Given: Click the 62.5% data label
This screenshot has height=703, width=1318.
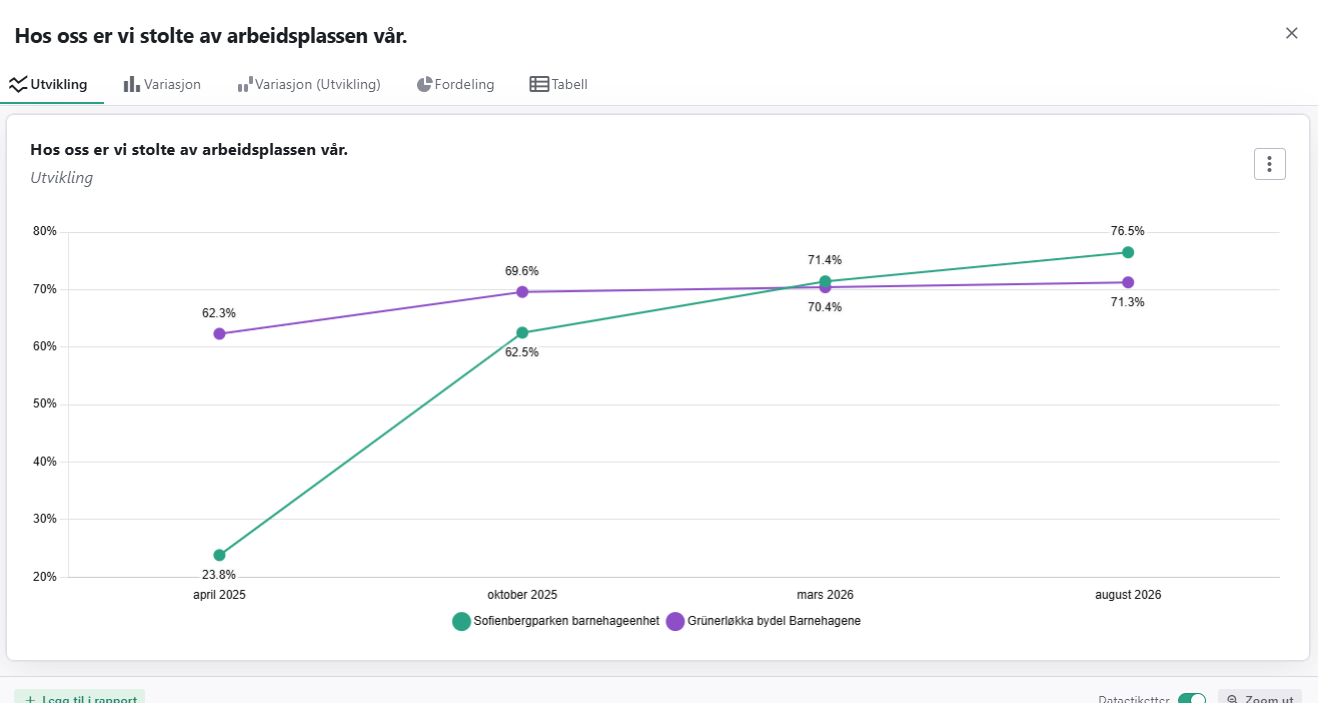Looking at the screenshot, I should [522, 352].
